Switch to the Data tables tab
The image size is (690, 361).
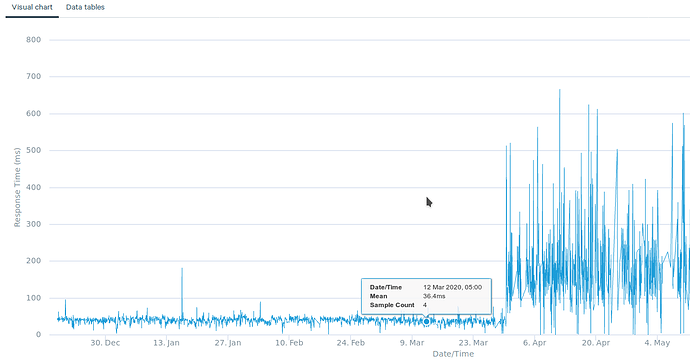85,7
